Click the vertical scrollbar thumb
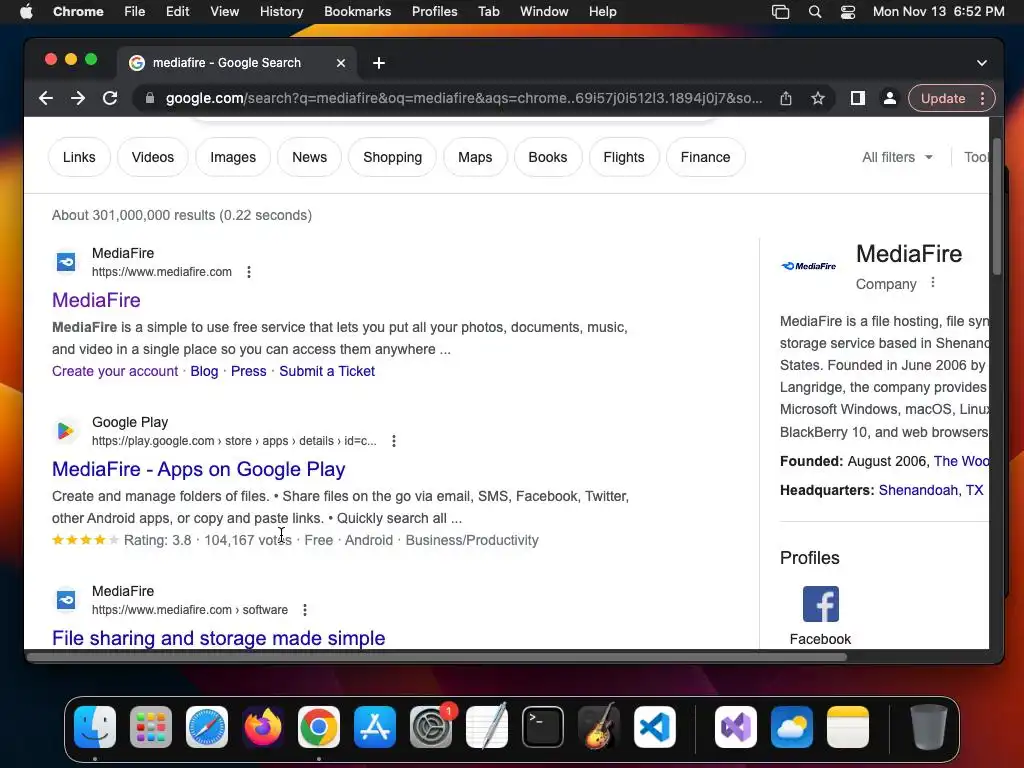Viewport: 1024px width, 768px height. coord(997,206)
